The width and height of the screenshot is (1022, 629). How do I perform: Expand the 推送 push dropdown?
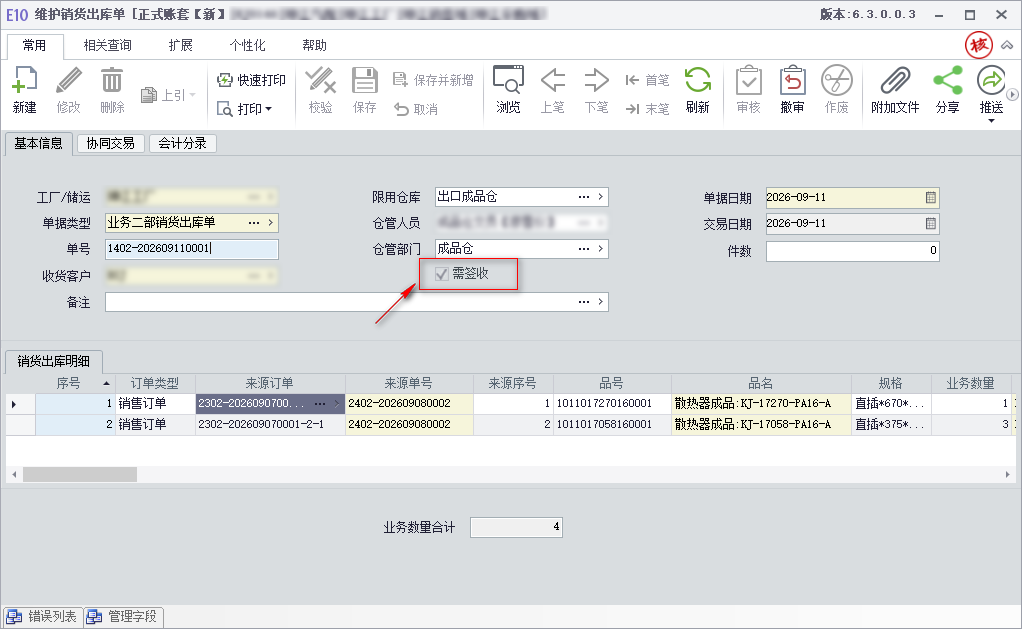[x=991, y=121]
